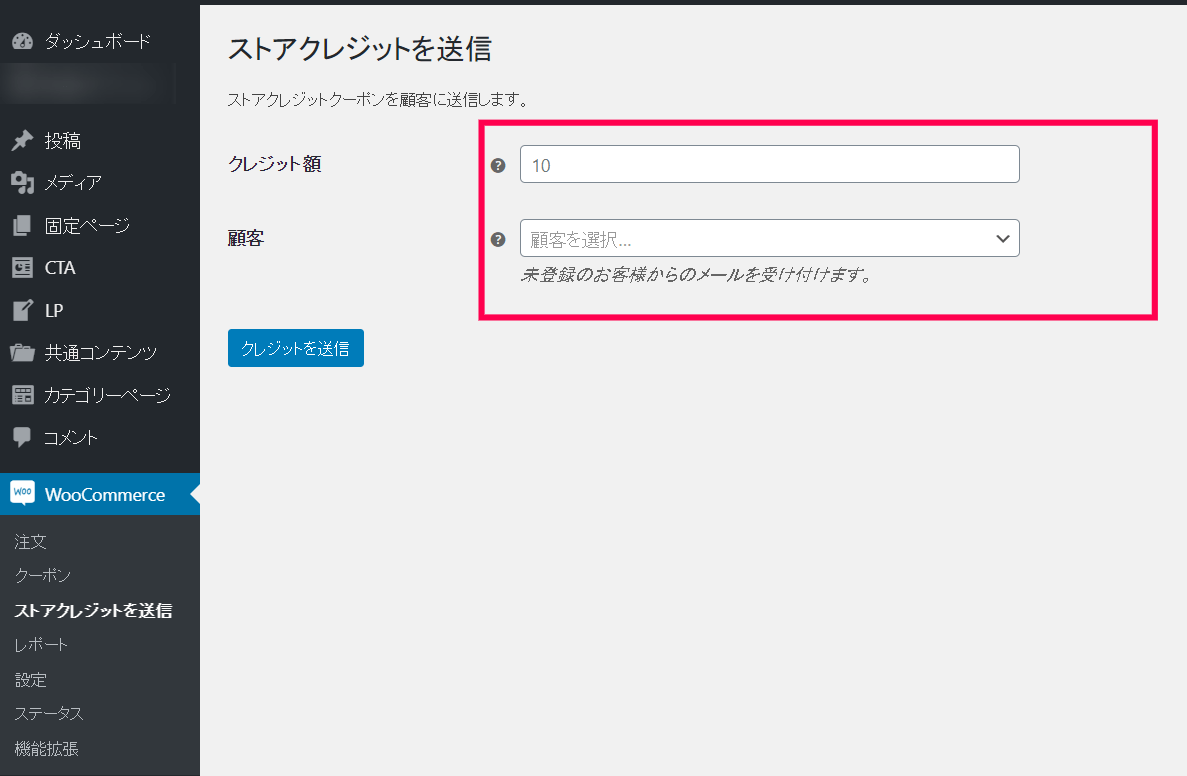The image size is (1187, 776).
Task: Click the LP edit icon
Action: pyautogui.click(x=22, y=310)
